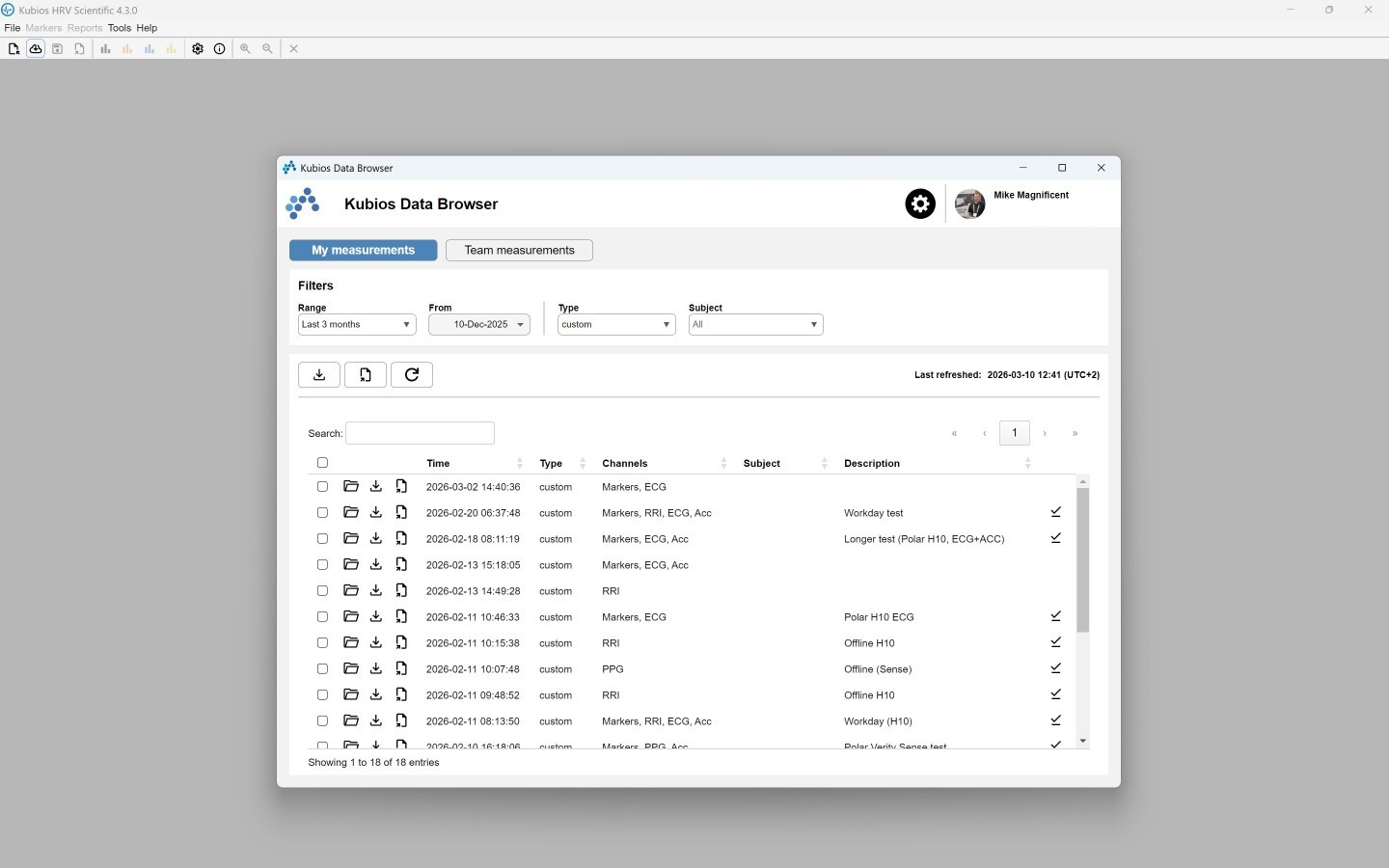Check the box for the Workday test row
Image resolution: width=1389 pixels, height=868 pixels.
[322, 513]
